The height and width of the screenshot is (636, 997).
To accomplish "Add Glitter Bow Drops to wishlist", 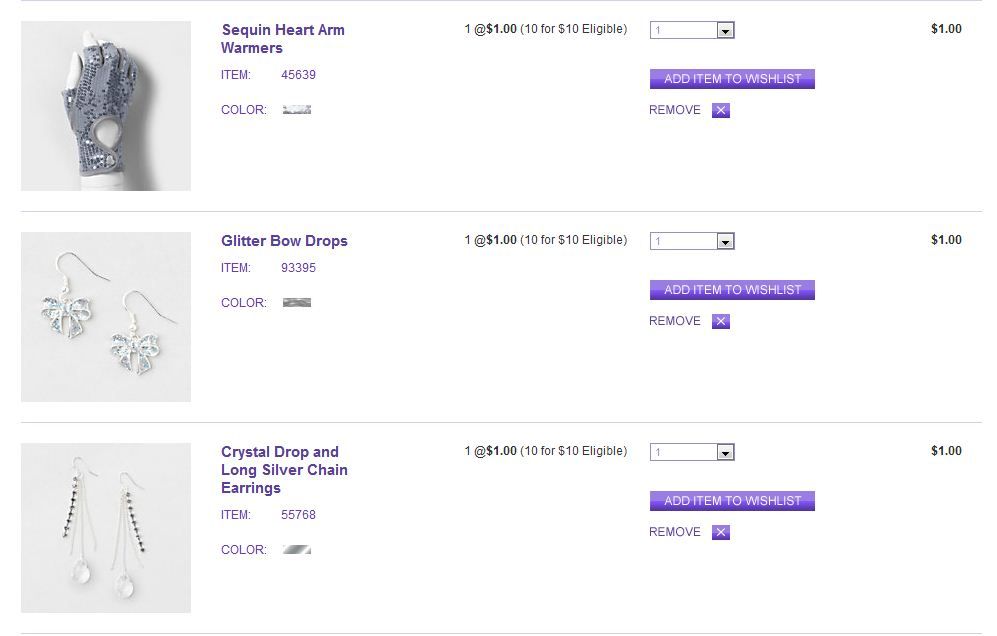I will point(732,290).
